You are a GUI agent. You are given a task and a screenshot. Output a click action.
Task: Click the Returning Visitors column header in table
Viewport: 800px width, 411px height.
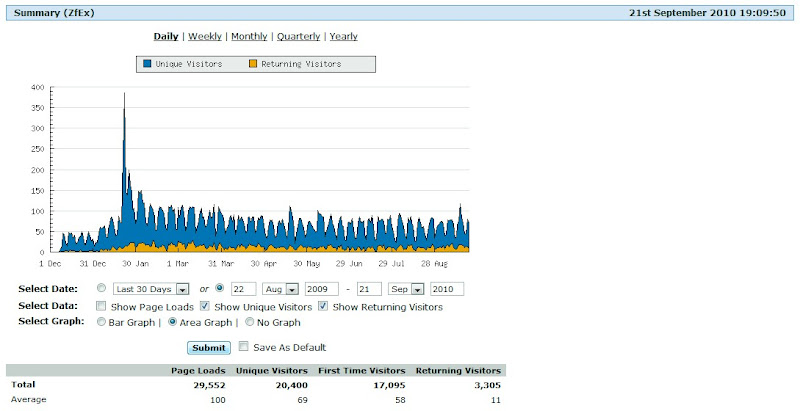[458, 371]
